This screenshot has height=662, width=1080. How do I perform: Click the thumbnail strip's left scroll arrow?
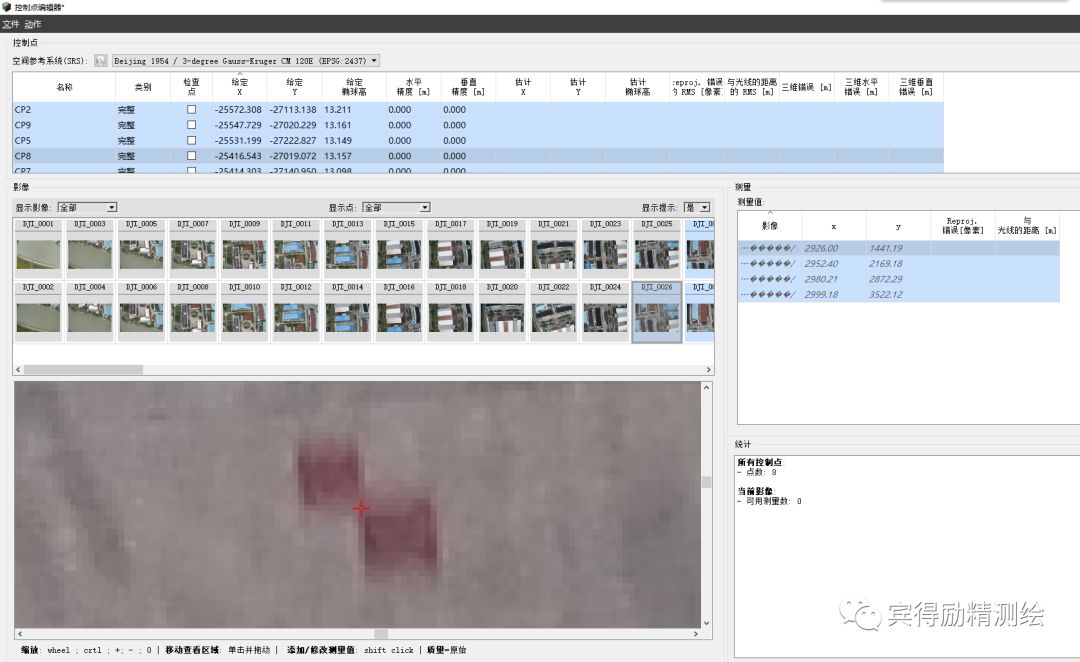pos(19,370)
